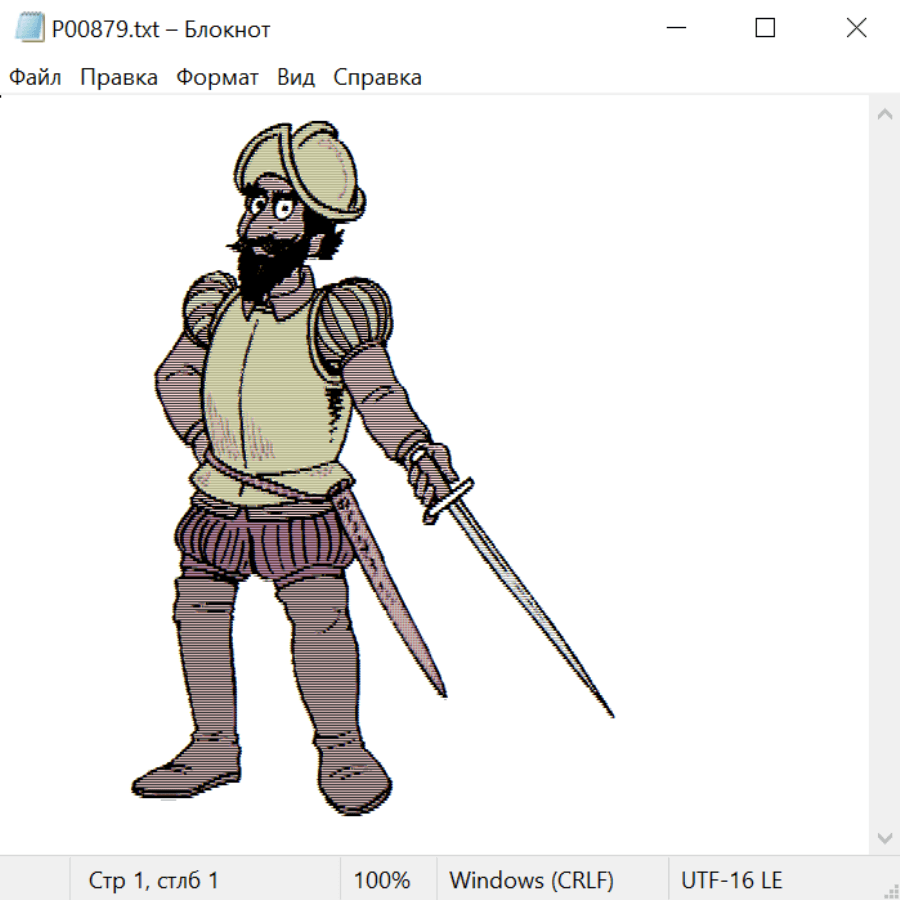The height and width of the screenshot is (900, 900).
Task: Click the scroll down arrow
Action: (x=884, y=837)
